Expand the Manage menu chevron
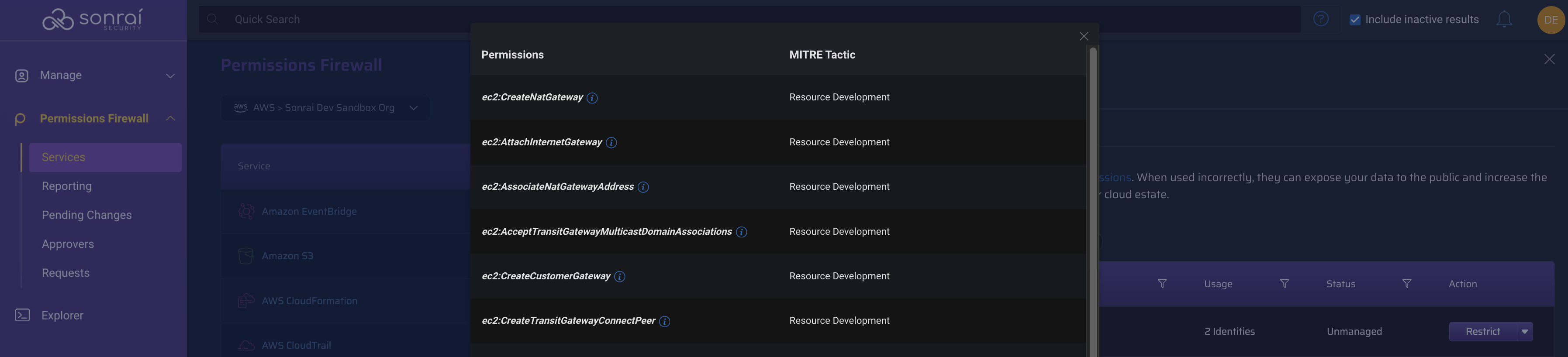 (170, 76)
